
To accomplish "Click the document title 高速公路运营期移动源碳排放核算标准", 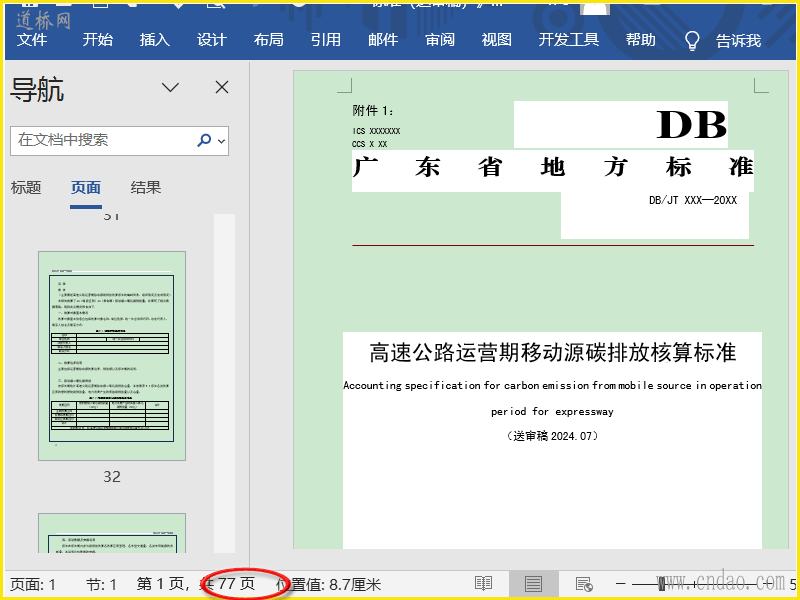I will [x=553, y=353].
